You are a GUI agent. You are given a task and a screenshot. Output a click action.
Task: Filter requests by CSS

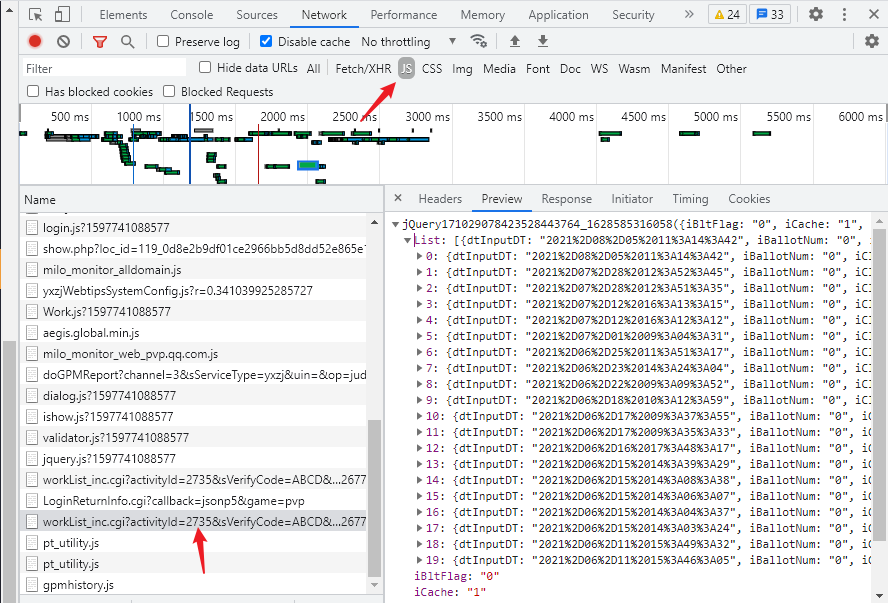(432, 69)
